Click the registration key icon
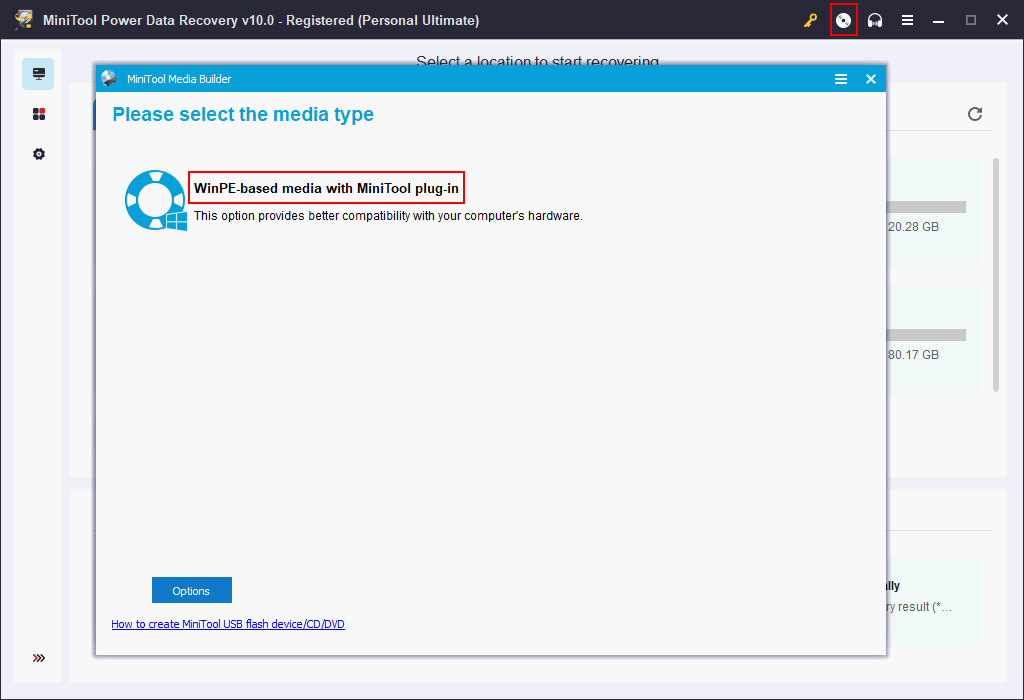Screen dimensions: 1024x700 point(810,20)
